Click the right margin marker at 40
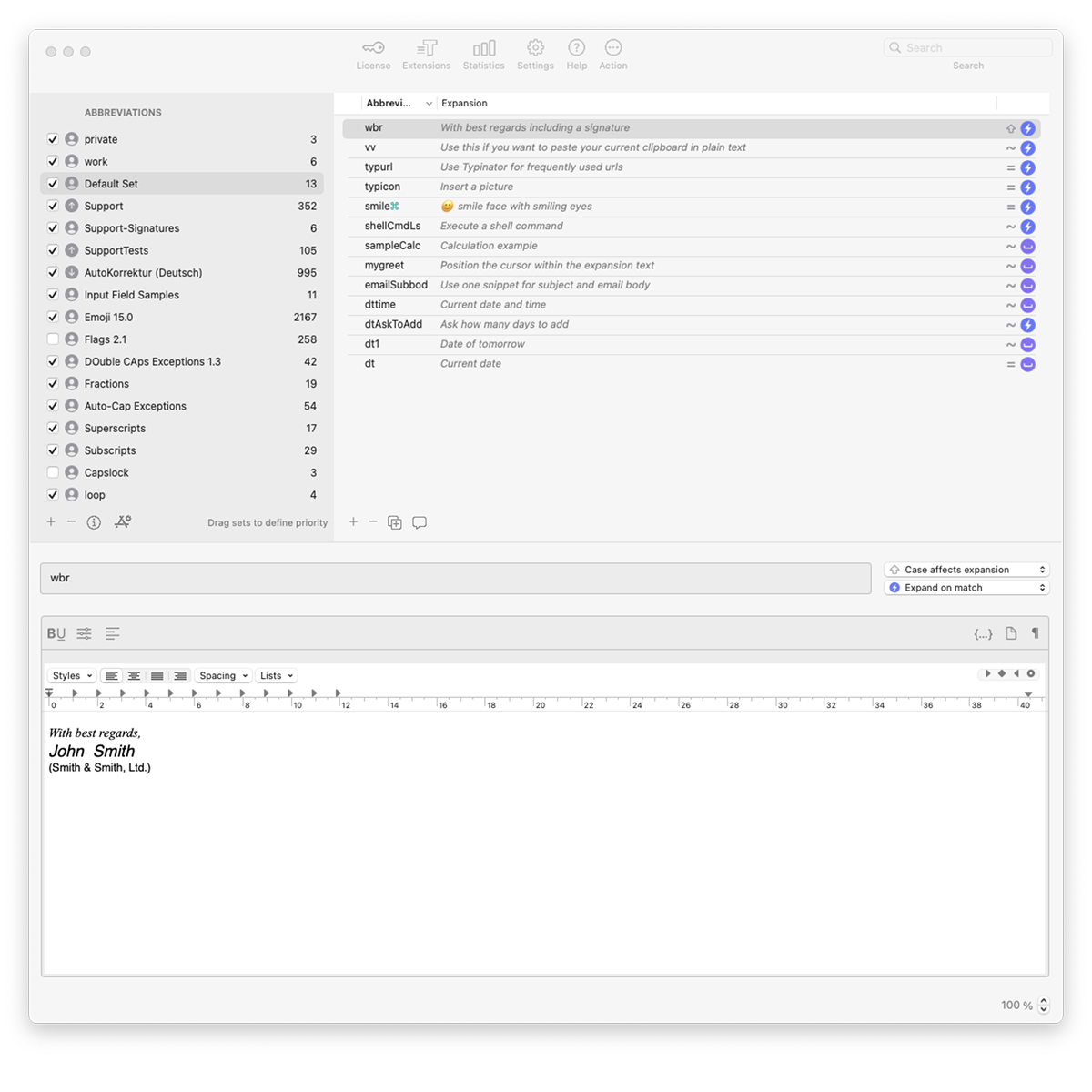Screen dimensions: 1092x1092 coord(1028,694)
